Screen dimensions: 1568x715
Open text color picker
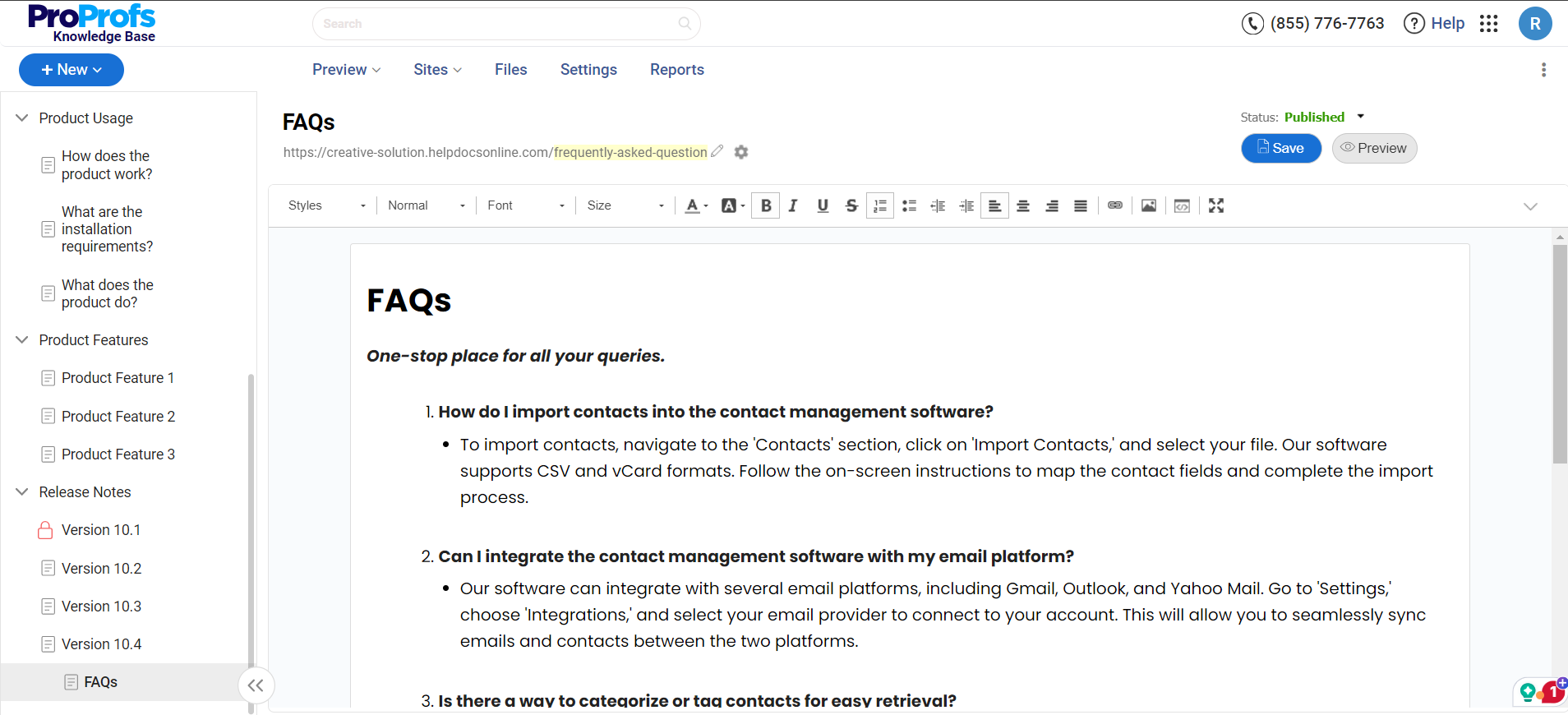pos(696,205)
